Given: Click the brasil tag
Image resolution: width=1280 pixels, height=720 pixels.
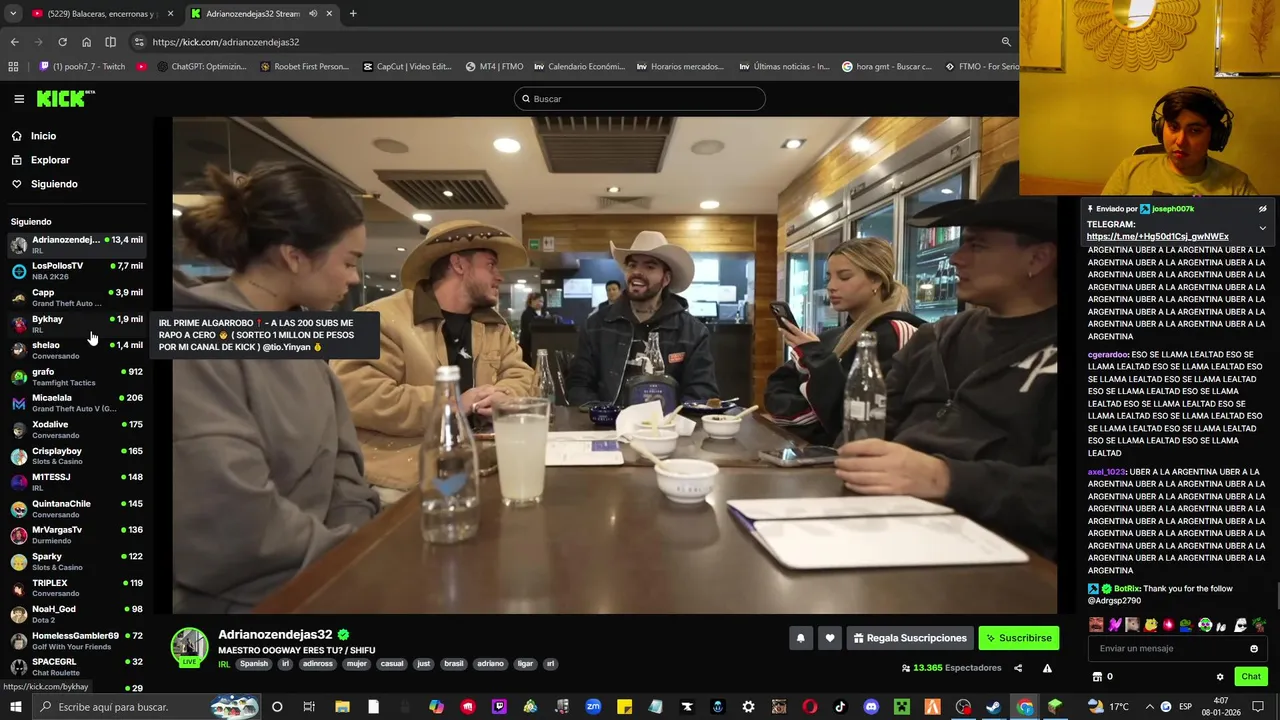Looking at the screenshot, I should click(454, 664).
